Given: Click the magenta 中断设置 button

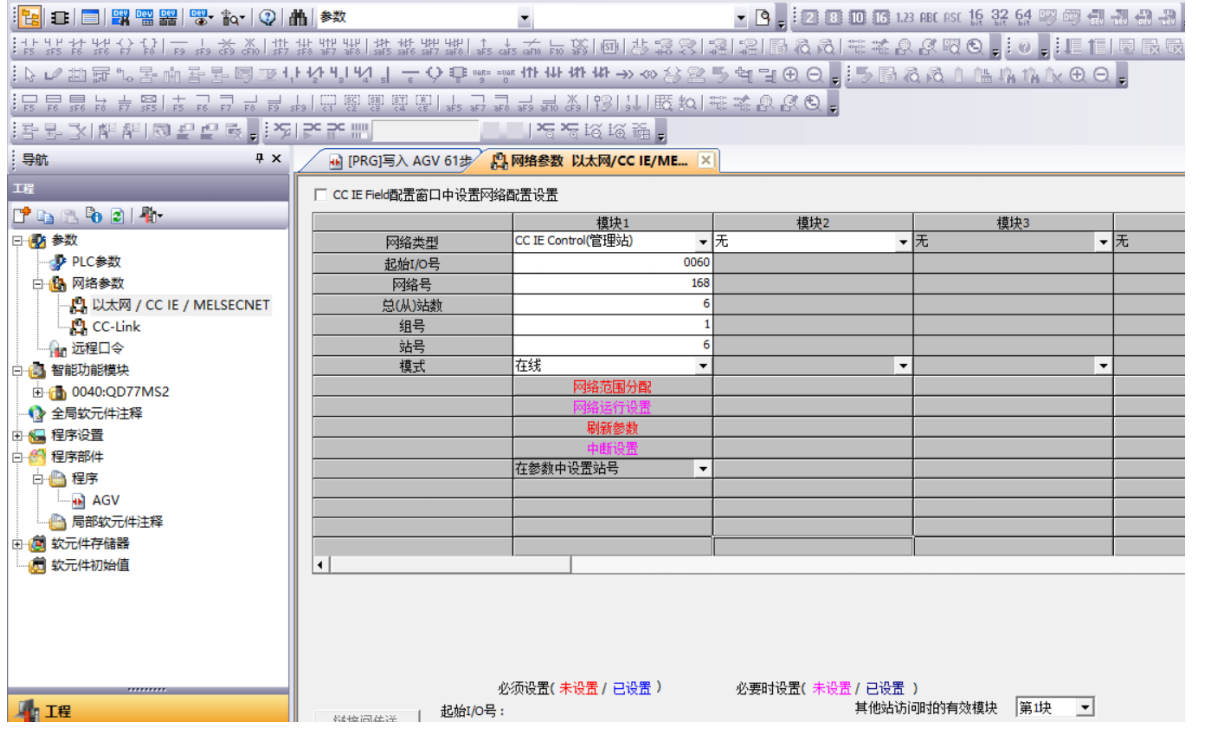Looking at the screenshot, I should click(612, 448).
